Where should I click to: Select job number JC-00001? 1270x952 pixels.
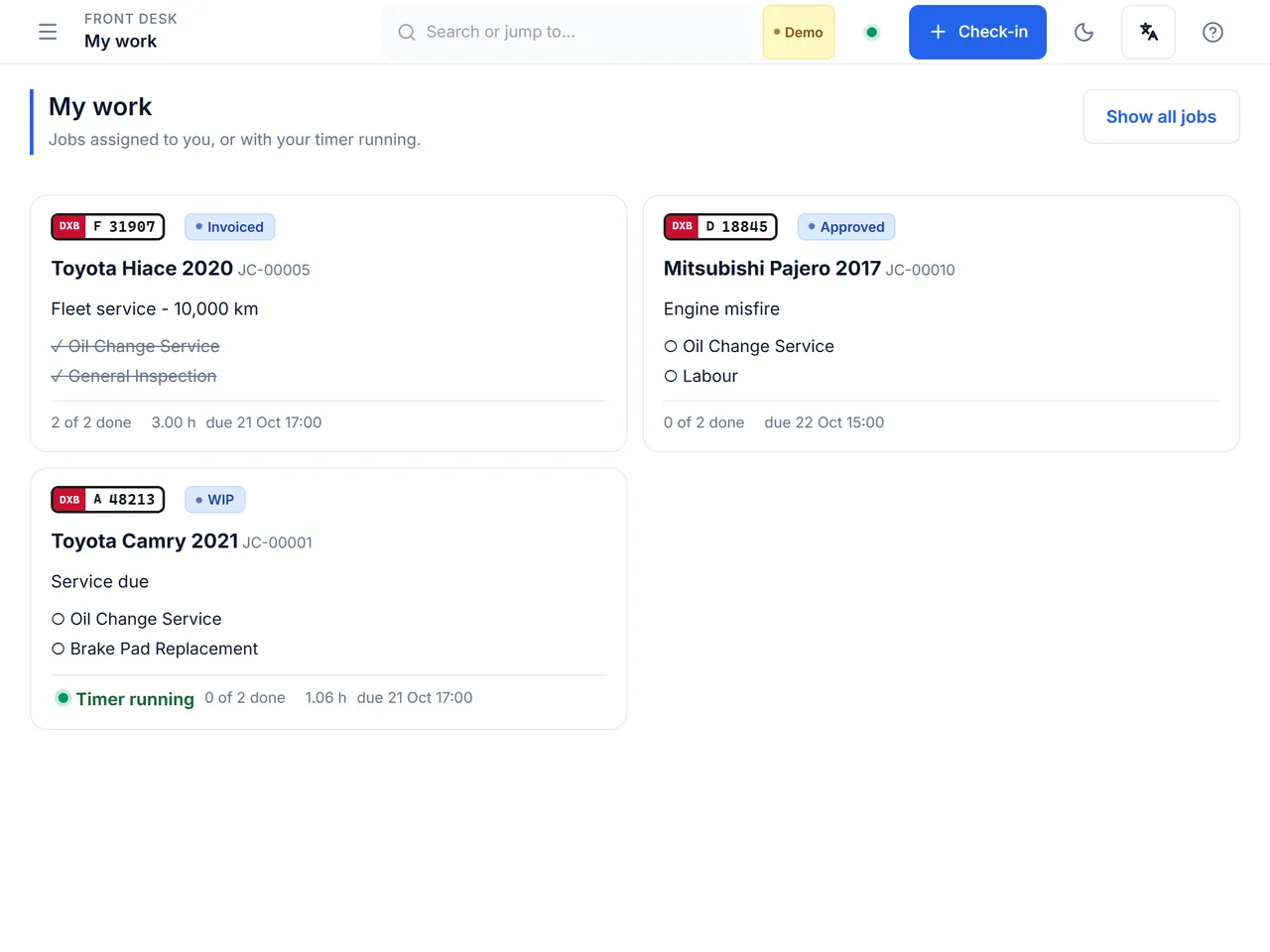pyautogui.click(x=278, y=542)
